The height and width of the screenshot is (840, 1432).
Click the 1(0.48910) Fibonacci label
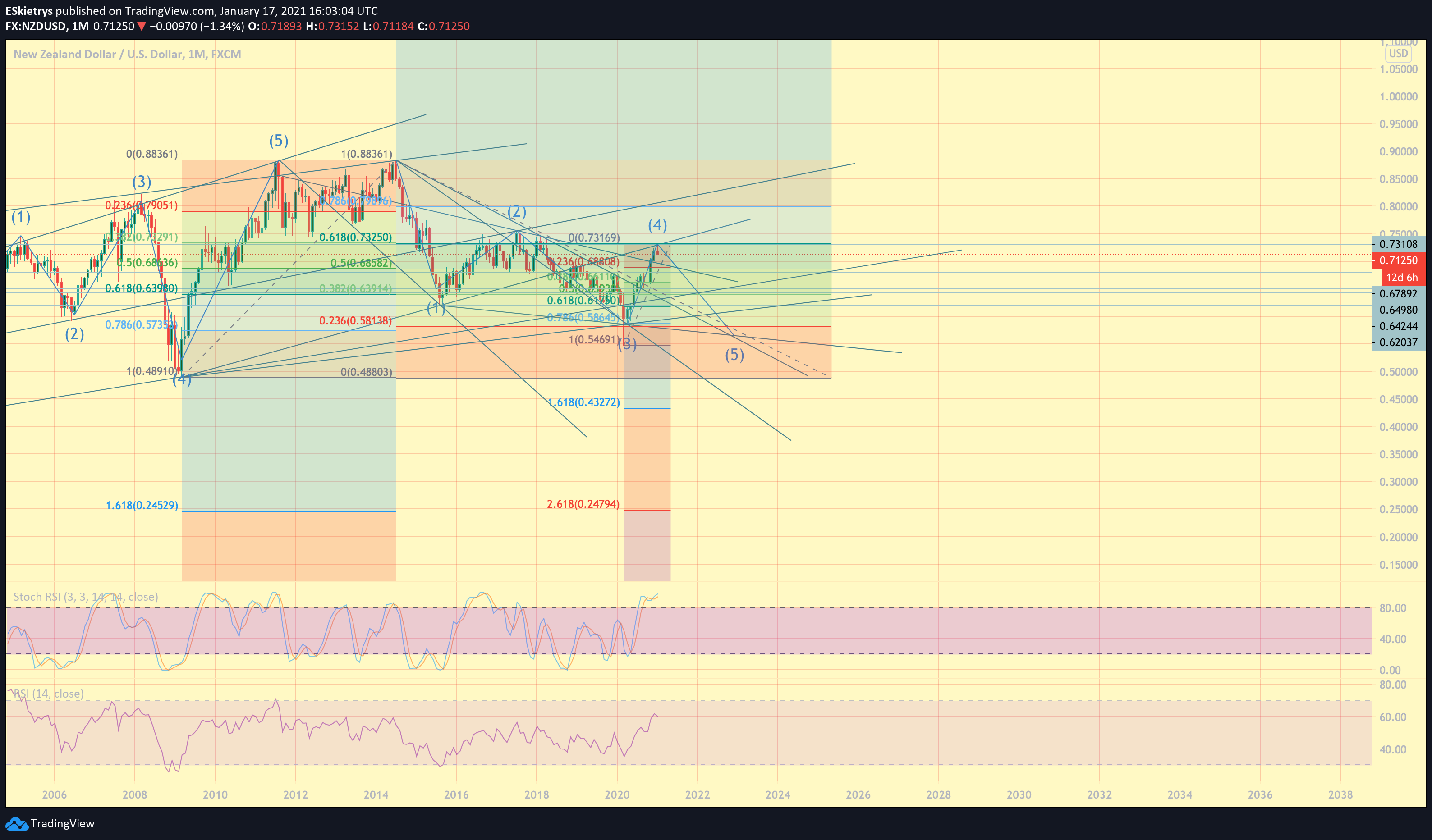click(151, 371)
